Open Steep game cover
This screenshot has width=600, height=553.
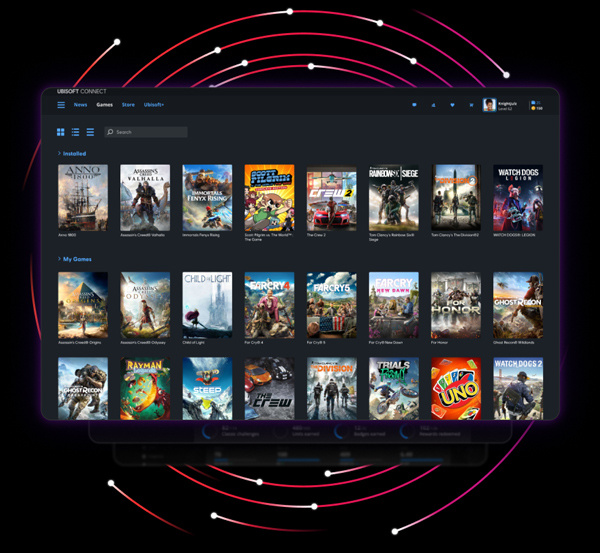pos(207,388)
